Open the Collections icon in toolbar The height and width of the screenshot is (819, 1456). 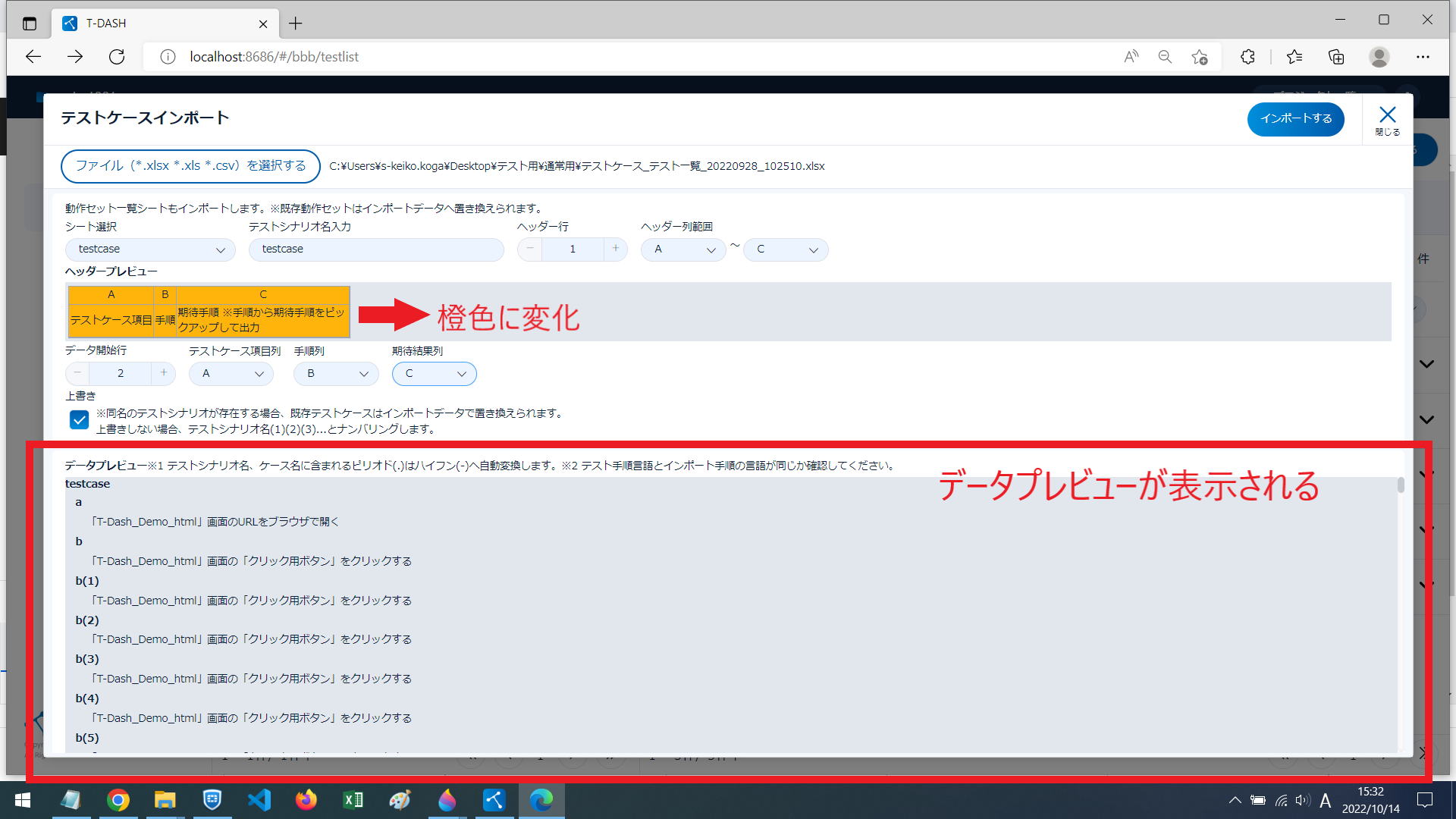click(x=1336, y=57)
